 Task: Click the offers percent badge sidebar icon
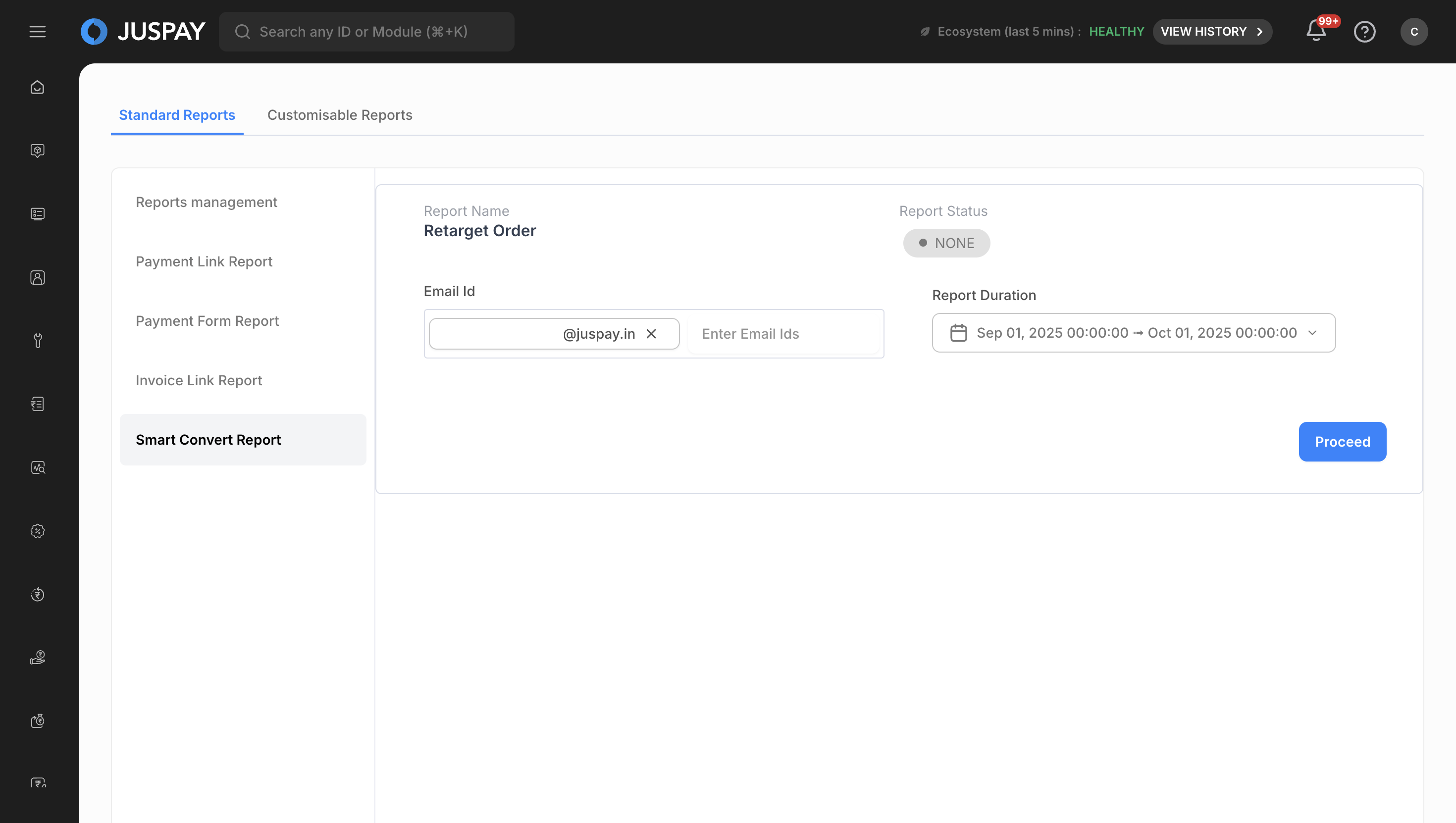pyautogui.click(x=37, y=531)
